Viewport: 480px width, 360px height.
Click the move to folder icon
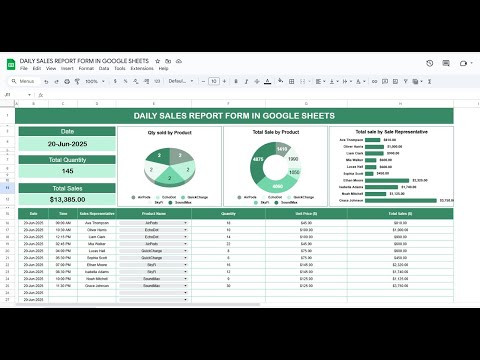168,61
